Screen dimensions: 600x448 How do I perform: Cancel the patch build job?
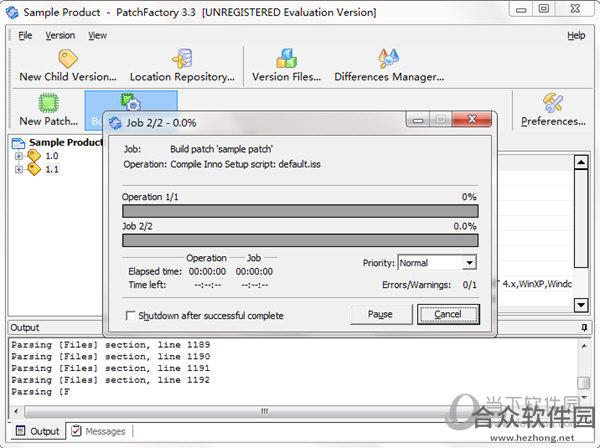pos(448,314)
